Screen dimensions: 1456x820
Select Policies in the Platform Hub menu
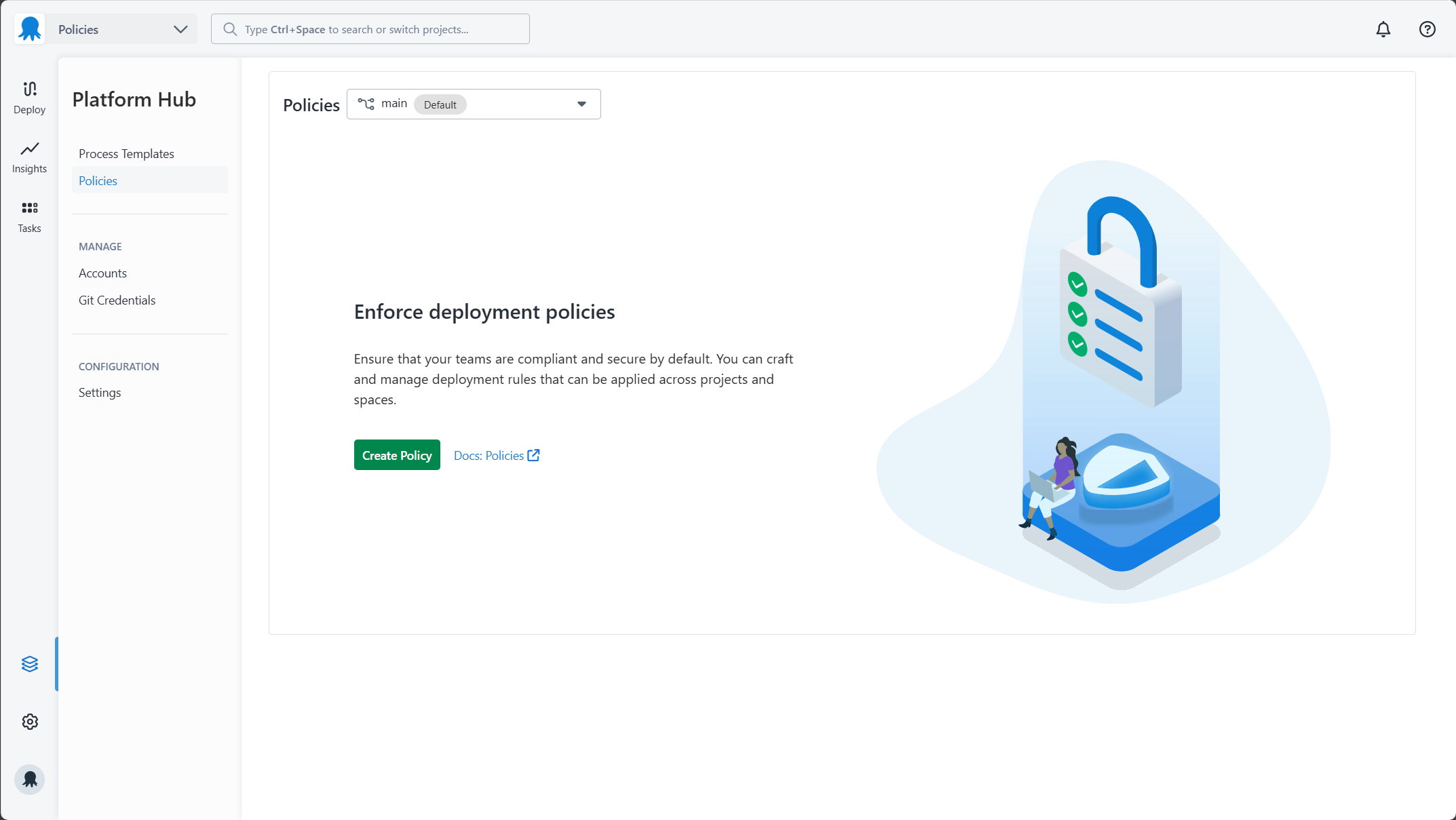pos(98,180)
